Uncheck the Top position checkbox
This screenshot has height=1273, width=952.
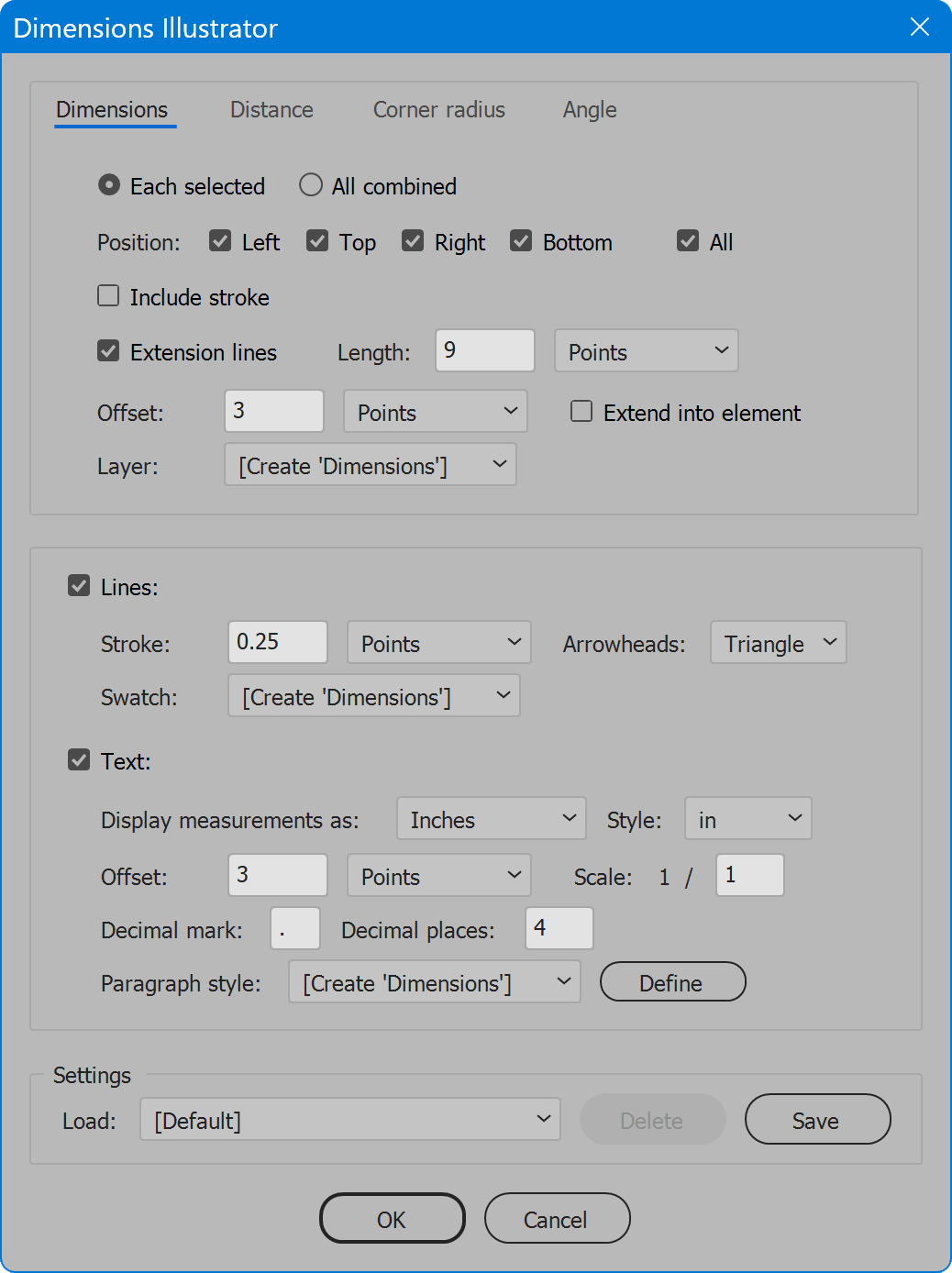tap(317, 240)
